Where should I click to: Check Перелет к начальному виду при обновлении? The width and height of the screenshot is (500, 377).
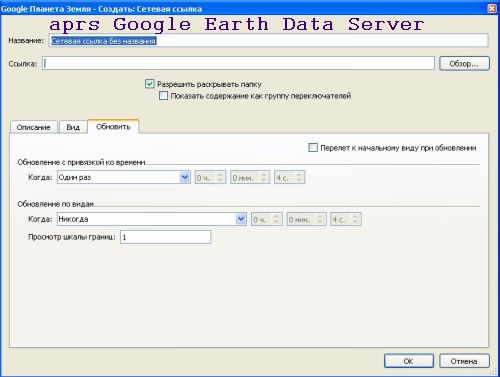[313, 148]
